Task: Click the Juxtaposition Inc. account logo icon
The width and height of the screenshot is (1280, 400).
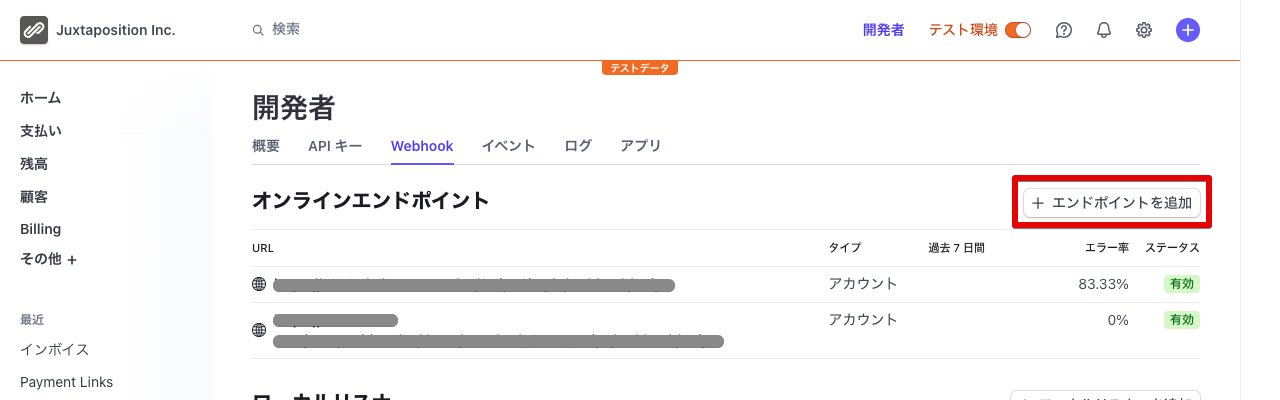Action: click(x=34, y=30)
